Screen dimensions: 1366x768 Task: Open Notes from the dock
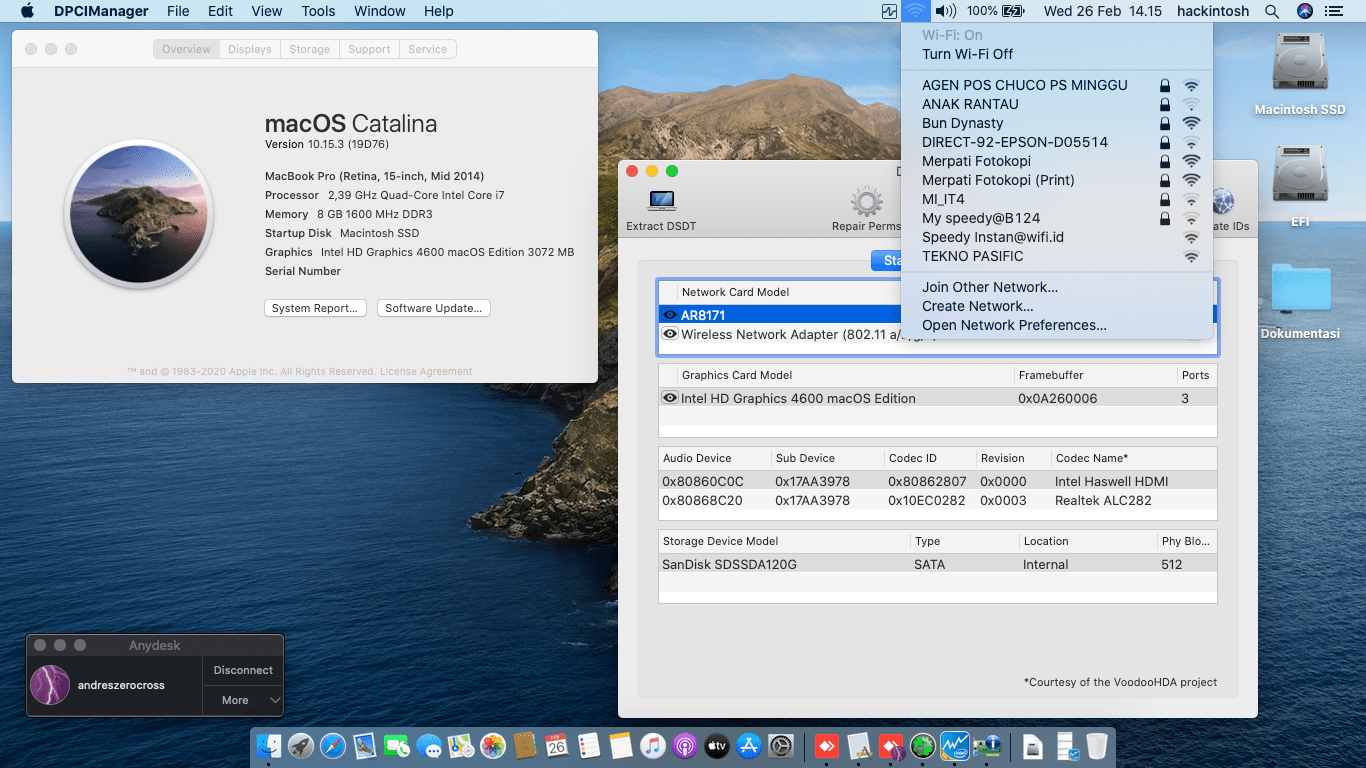tap(620, 745)
